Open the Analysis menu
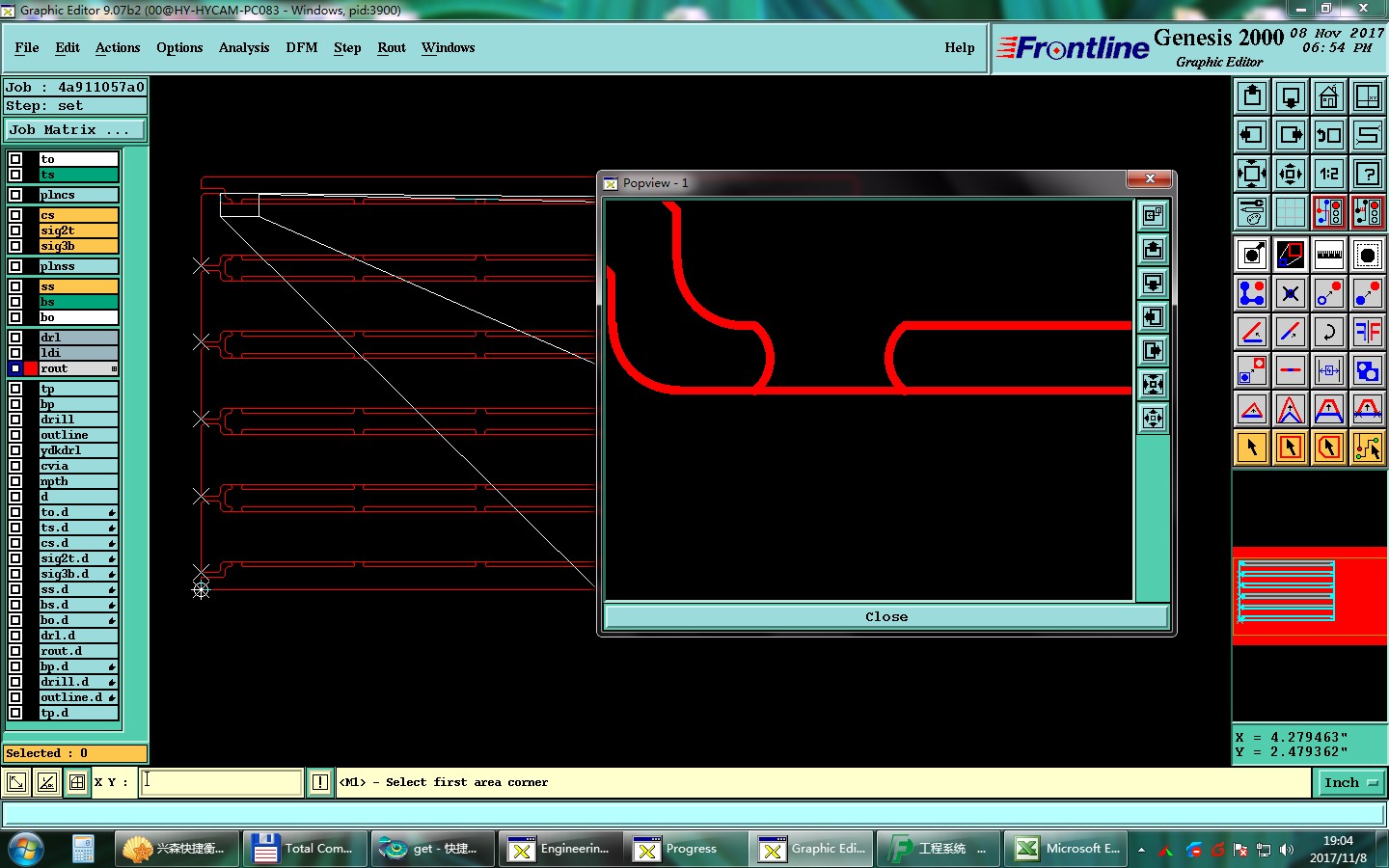The width and height of the screenshot is (1389, 868). (x=244, y=47)
